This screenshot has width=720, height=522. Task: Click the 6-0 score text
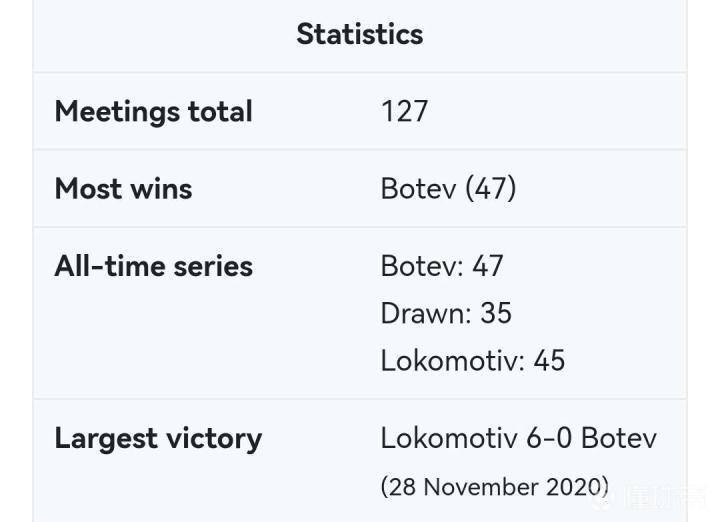[x=547, y=438]
